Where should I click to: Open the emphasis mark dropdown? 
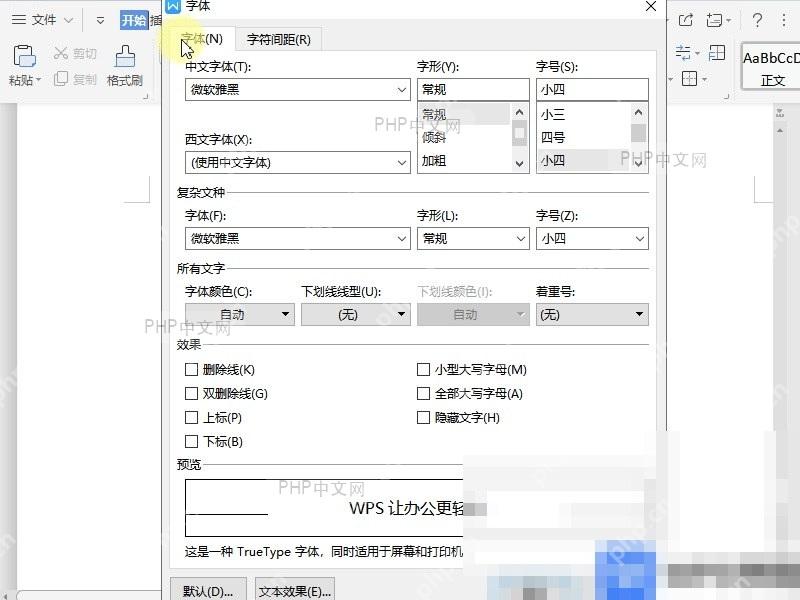tap(592, 314)
